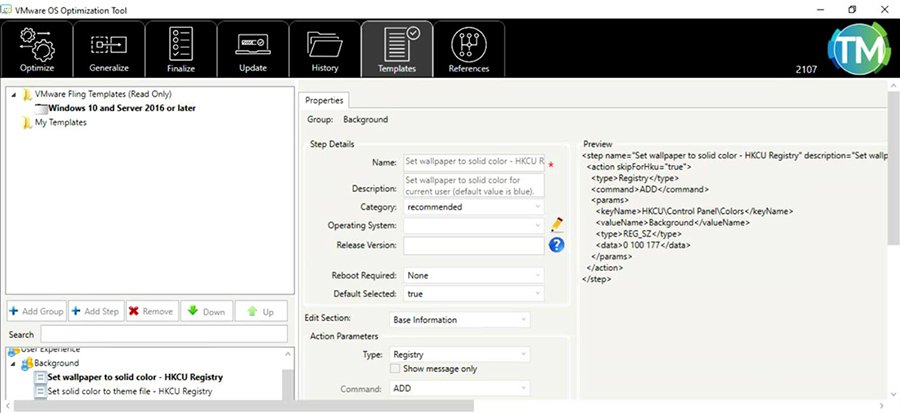The width and height of the screenshot is (900, 413).
Task: Select the Properties tab
Action: pos(323,100)
